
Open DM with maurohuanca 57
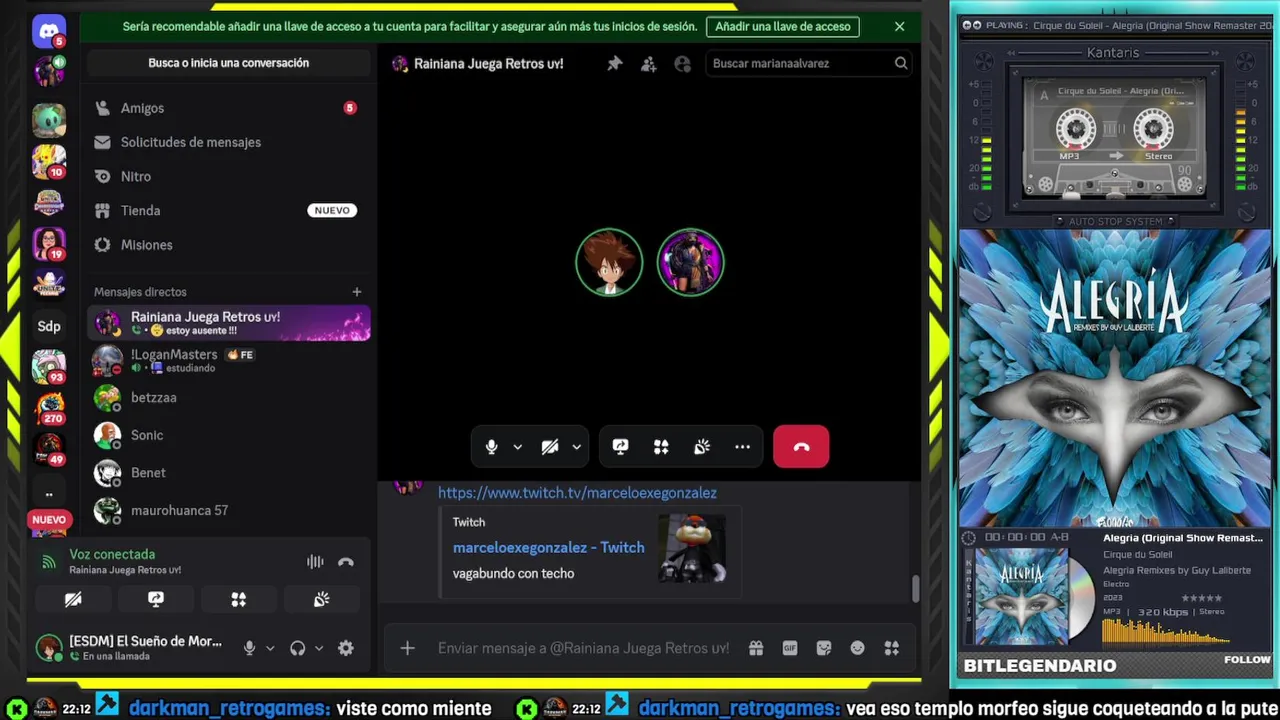click(228, 510)
